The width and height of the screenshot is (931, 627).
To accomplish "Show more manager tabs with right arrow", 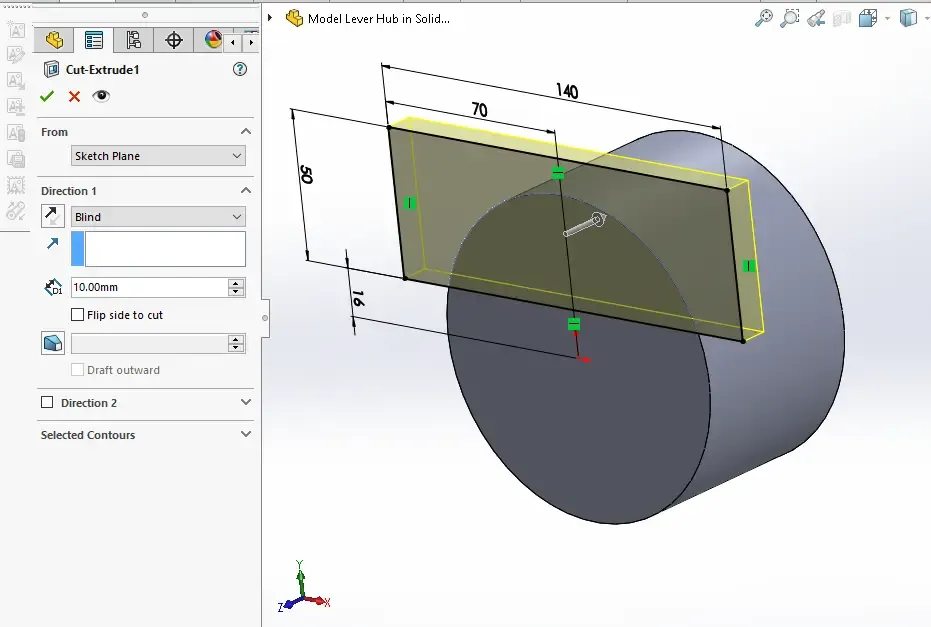I will 251,42.
